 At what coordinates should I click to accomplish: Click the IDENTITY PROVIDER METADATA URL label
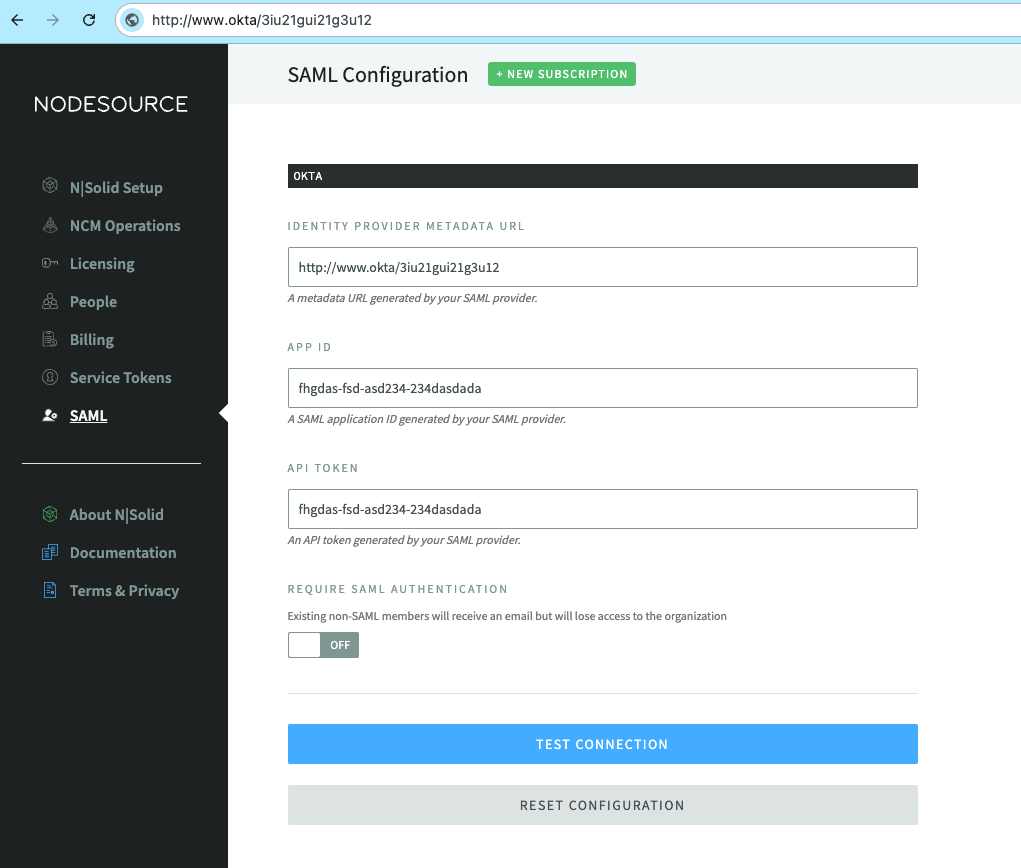406,226
